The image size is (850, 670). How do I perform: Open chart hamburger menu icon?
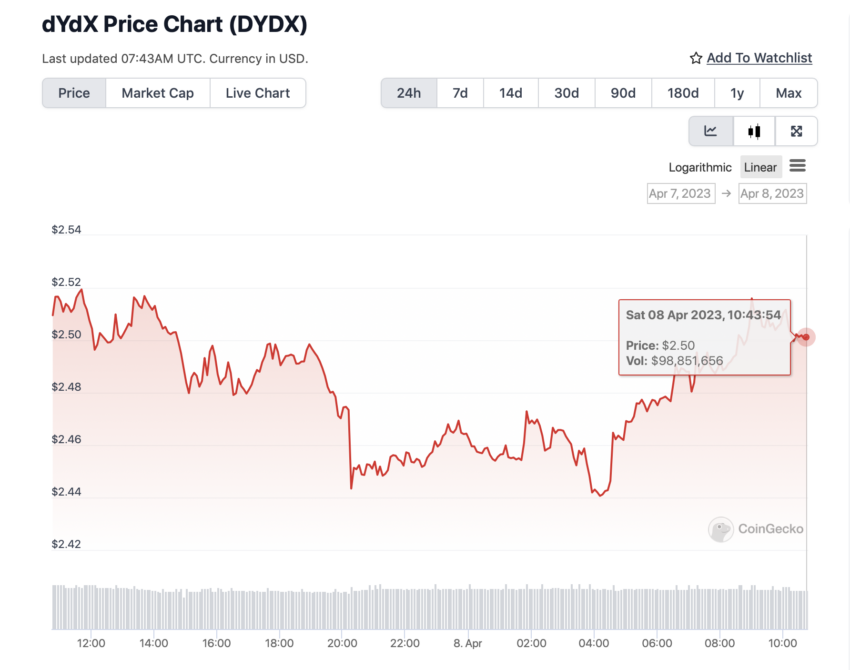pyautogui.click(x=797, y=166)
